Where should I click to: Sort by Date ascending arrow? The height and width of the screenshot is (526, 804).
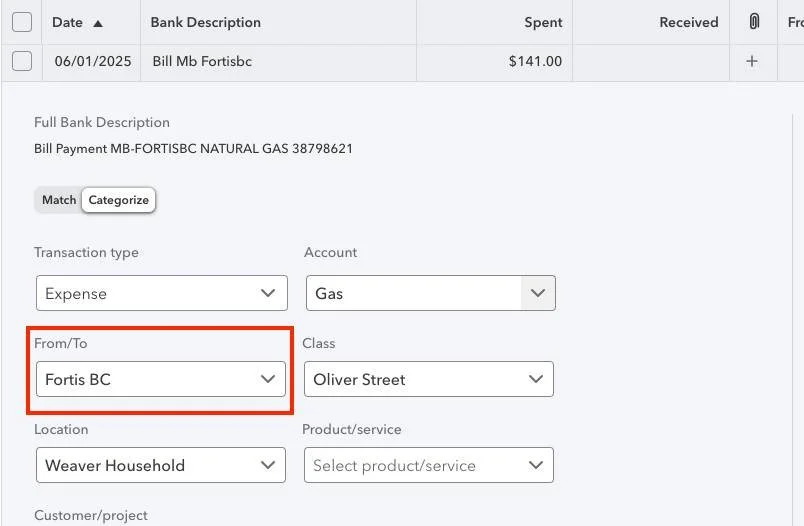tap(98, 22)
